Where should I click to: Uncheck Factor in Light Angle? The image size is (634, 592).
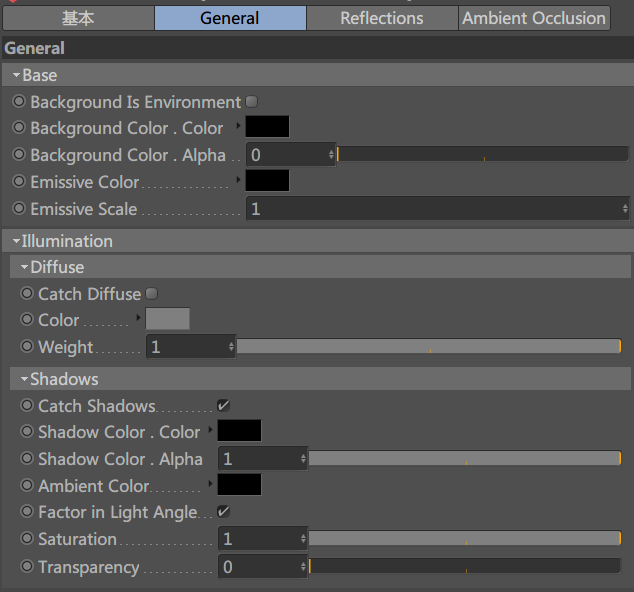coord(224,512)
